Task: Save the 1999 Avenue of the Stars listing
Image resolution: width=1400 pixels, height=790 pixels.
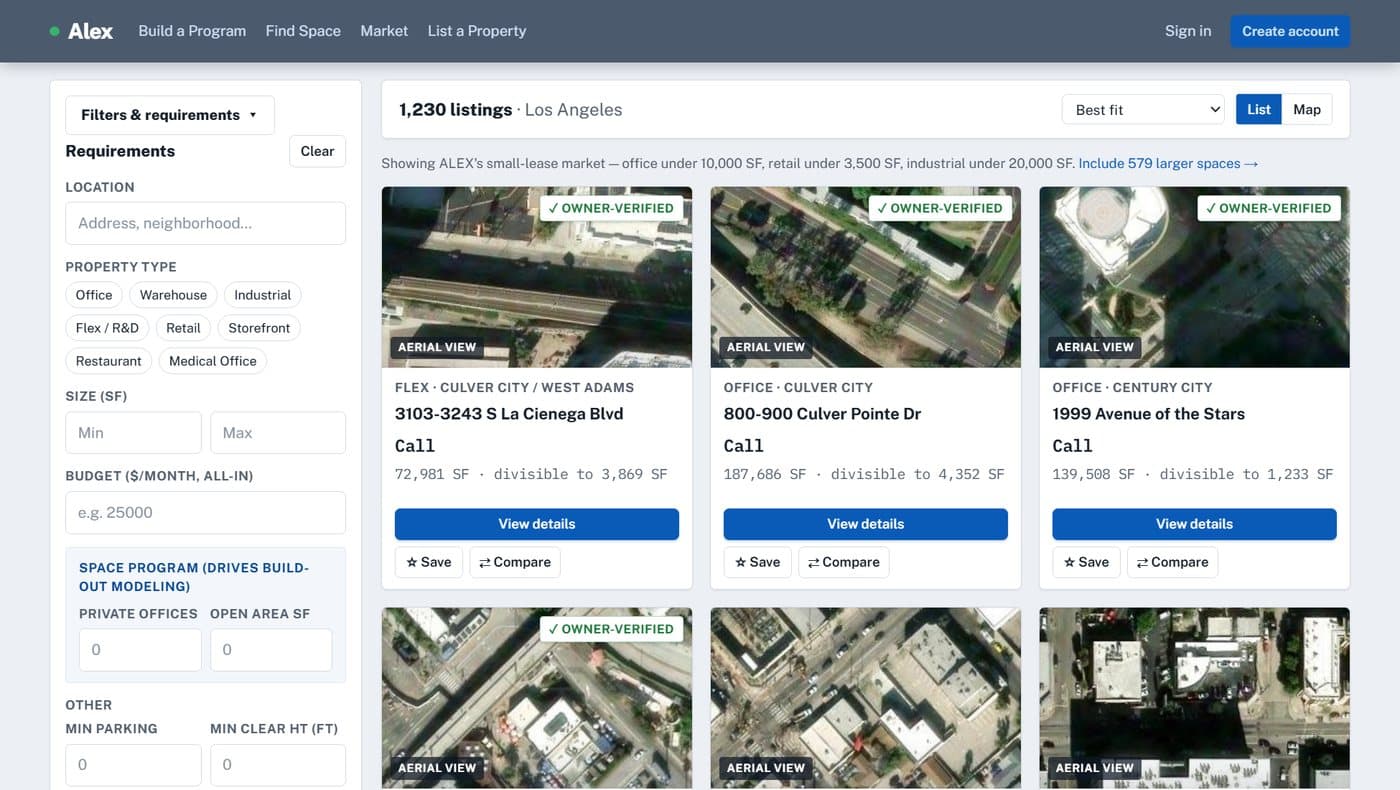Action: [x=1087, y=562]
